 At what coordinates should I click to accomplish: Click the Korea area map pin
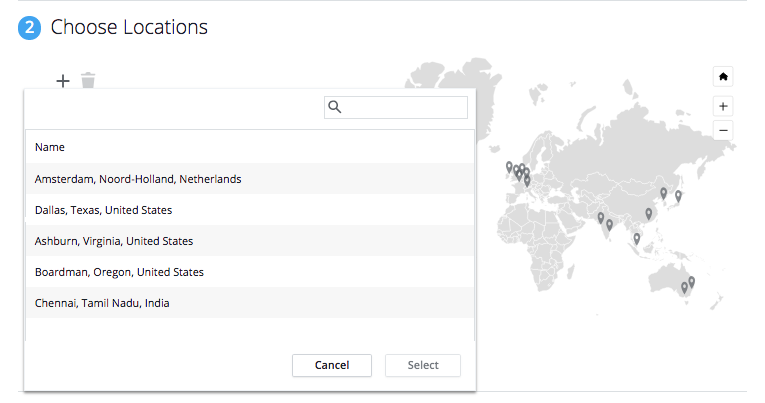click(x=664, y=193)
